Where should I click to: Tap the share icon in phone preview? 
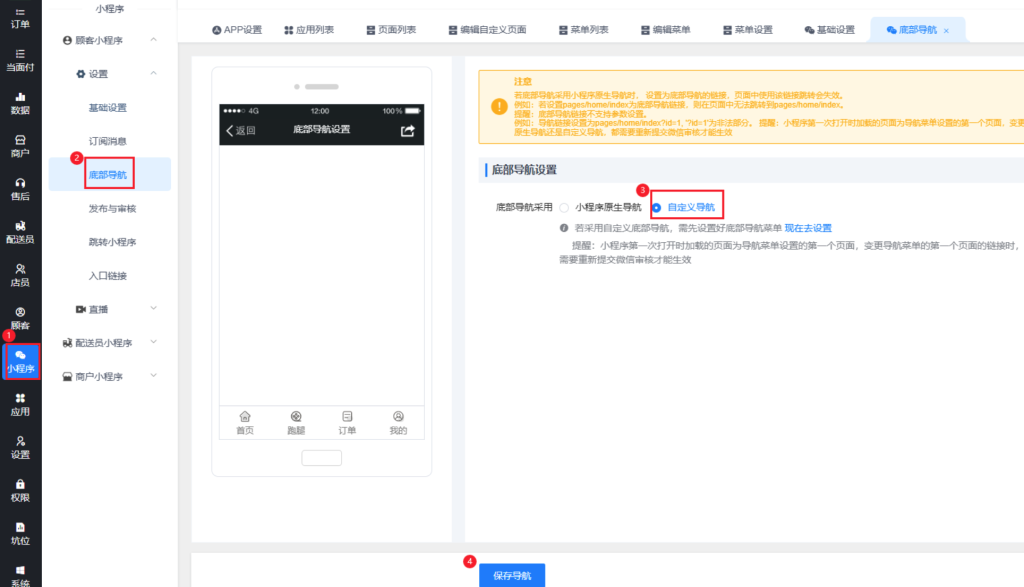coord(407,130)
